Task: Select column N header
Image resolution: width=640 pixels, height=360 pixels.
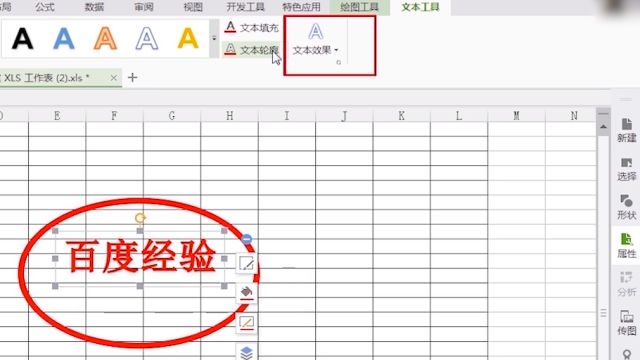Action: pos(573,116)
